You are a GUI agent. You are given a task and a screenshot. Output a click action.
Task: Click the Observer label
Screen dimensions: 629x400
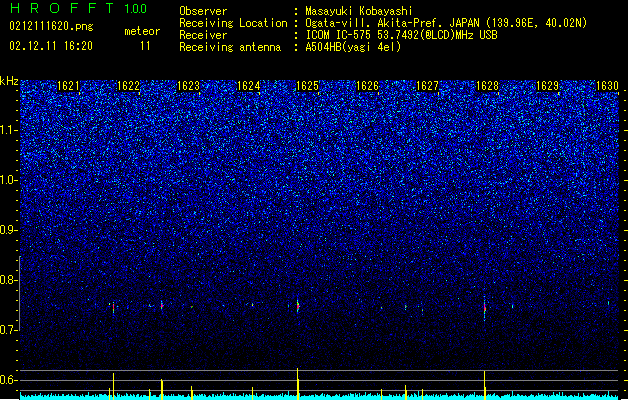(x=203, y=11)
